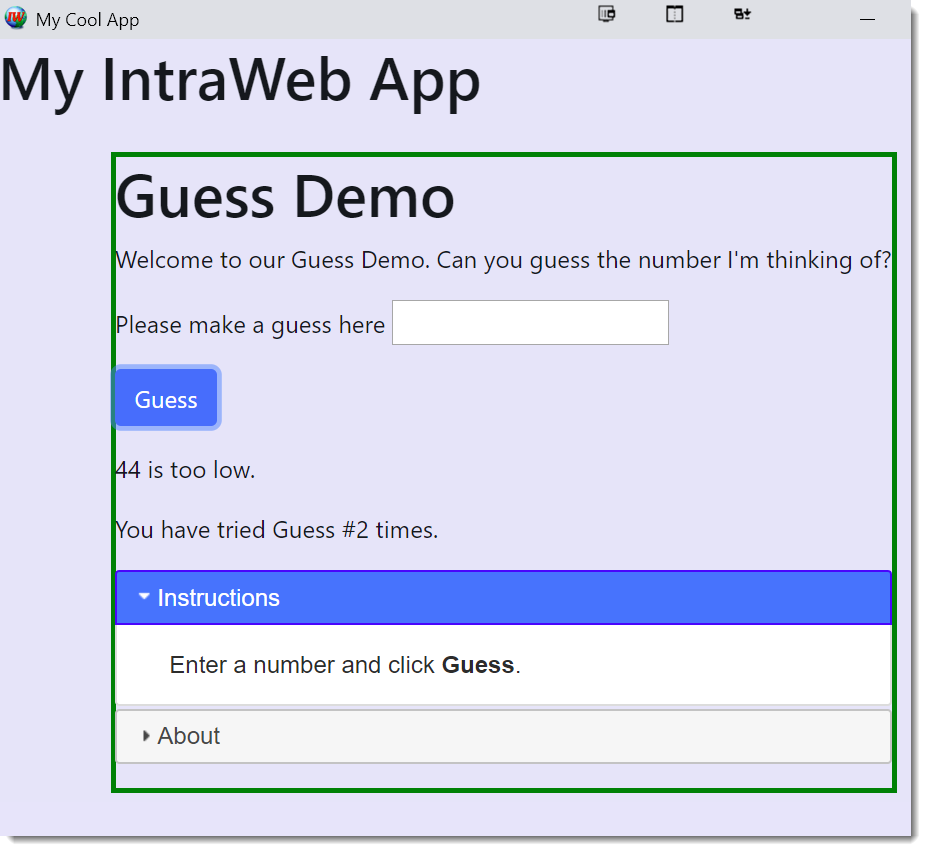Focus the guess number input field

point(530,323)
